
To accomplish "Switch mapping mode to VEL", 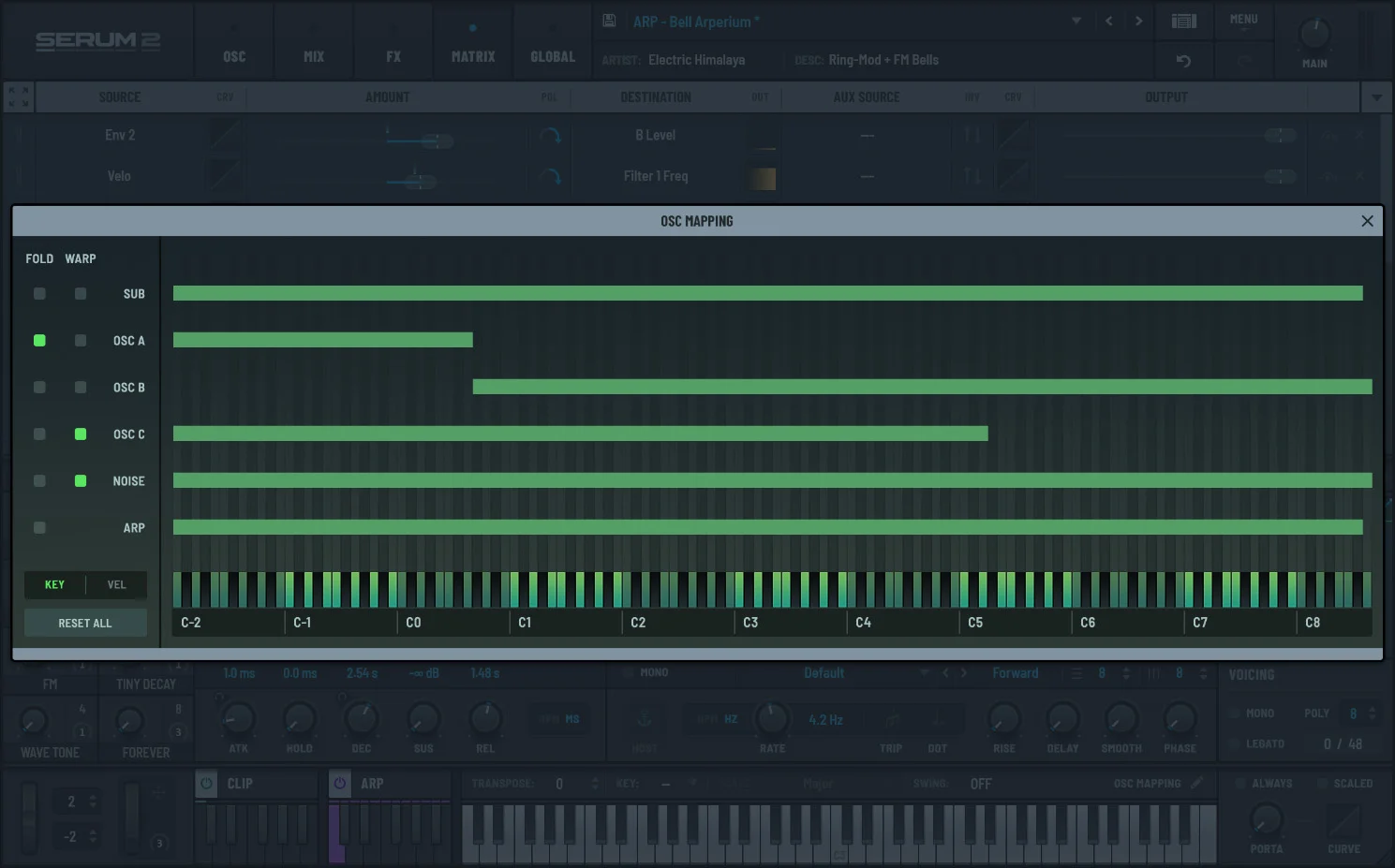I will 116,585.
